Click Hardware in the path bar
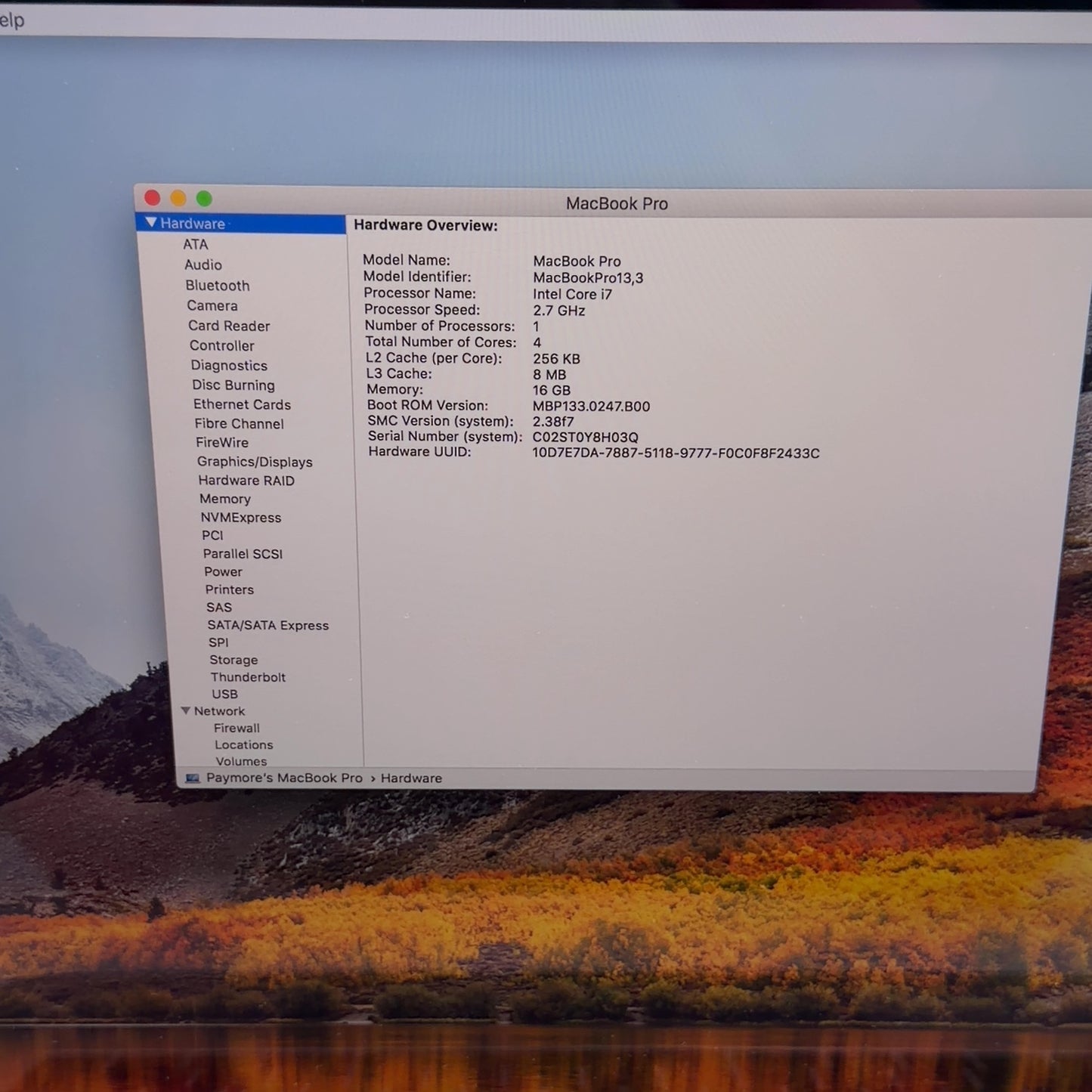Image resolution: width=1092 pixels, height=1092 pixels. click(x=411, y=778)
